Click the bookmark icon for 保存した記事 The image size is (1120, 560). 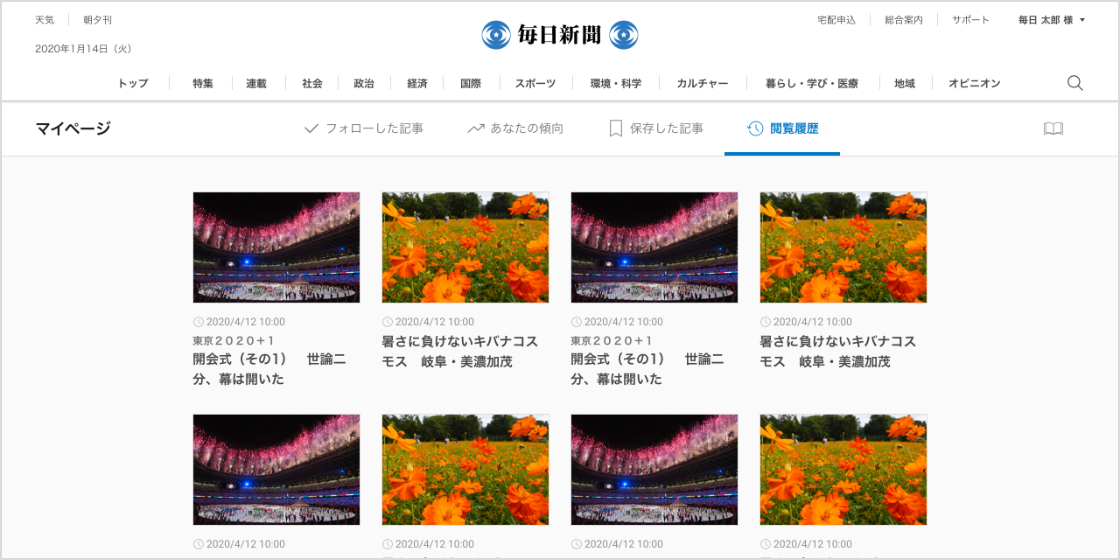click(616, 129)
